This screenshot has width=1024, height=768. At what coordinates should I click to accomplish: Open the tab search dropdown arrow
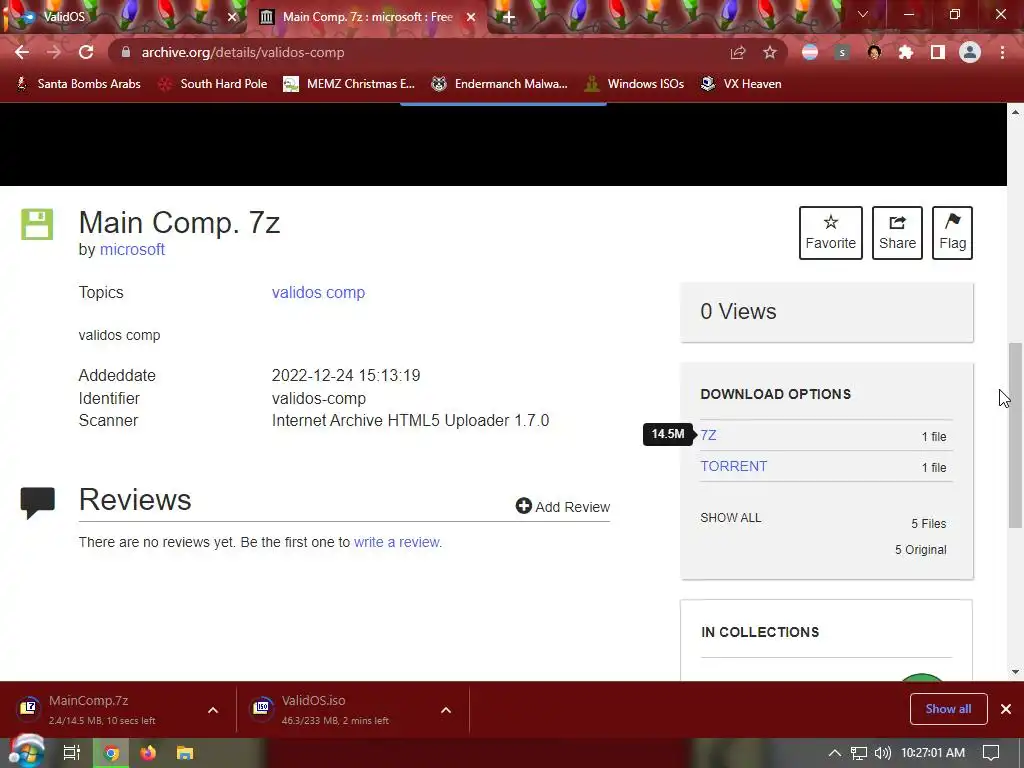(863, 14)
